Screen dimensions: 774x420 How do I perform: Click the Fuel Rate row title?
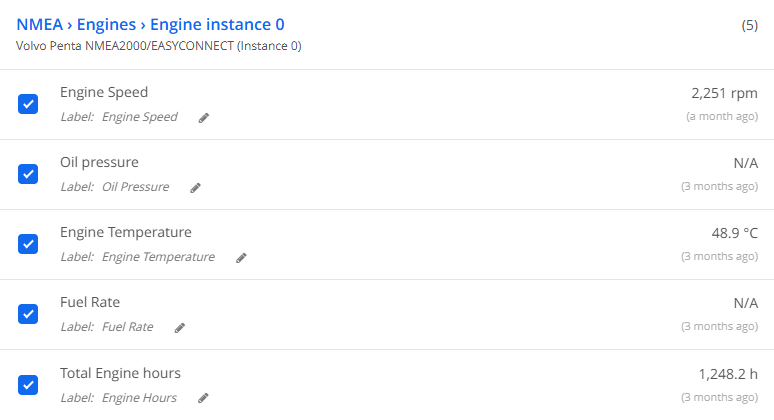90,302
